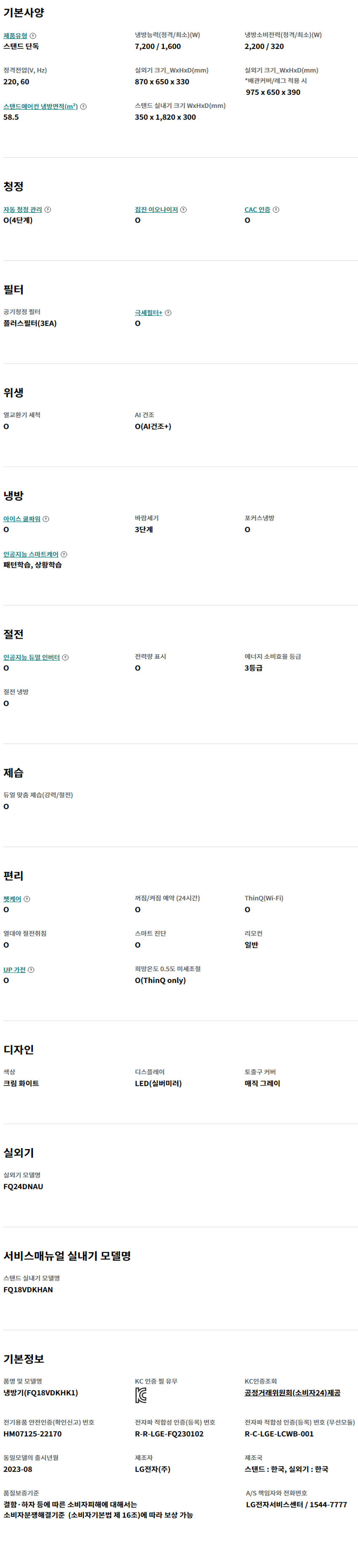Click help icon beside 펫케어
The width and height of the screenshot is (358, 1568).
click(27, 899)
